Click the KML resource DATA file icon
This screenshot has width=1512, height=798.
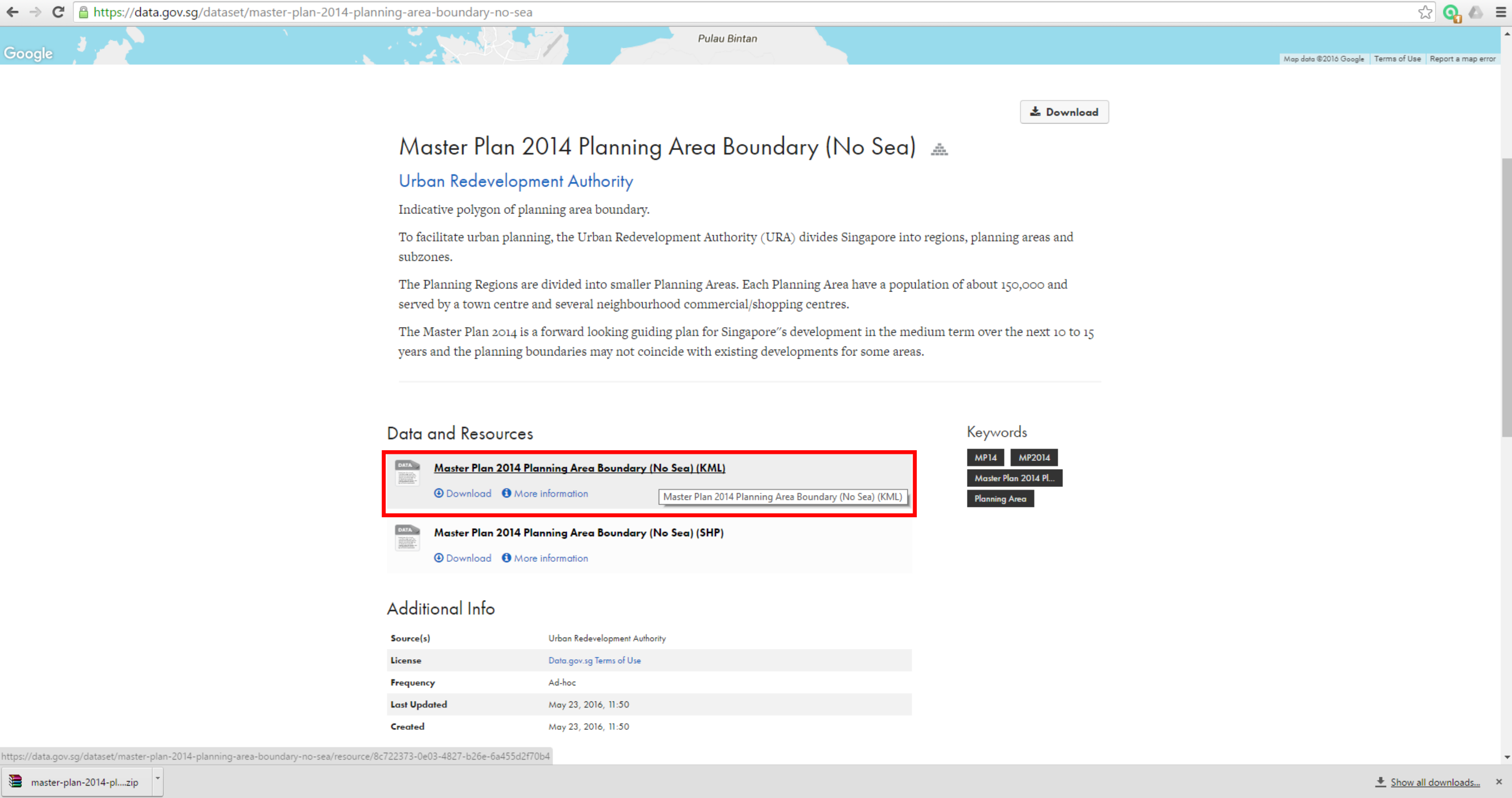point(407,473)
